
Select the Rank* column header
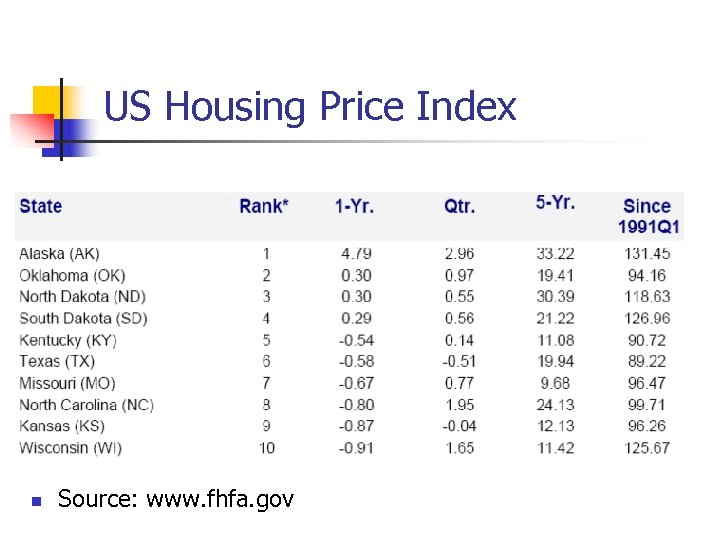click(x=264, y=206)
